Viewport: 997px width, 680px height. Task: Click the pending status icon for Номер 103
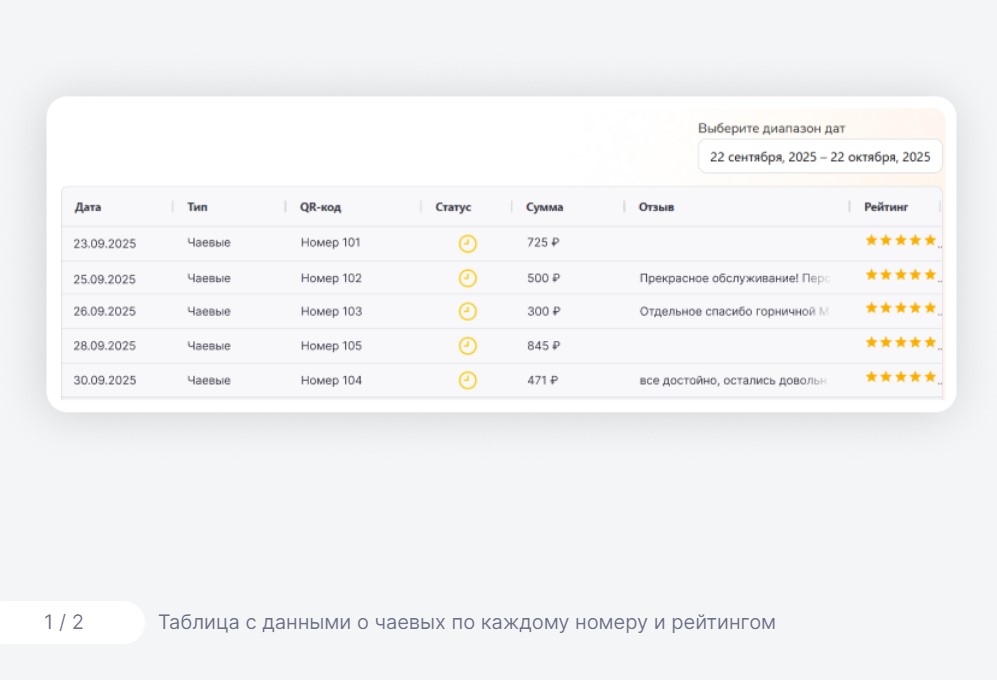[x=467, y=312]
